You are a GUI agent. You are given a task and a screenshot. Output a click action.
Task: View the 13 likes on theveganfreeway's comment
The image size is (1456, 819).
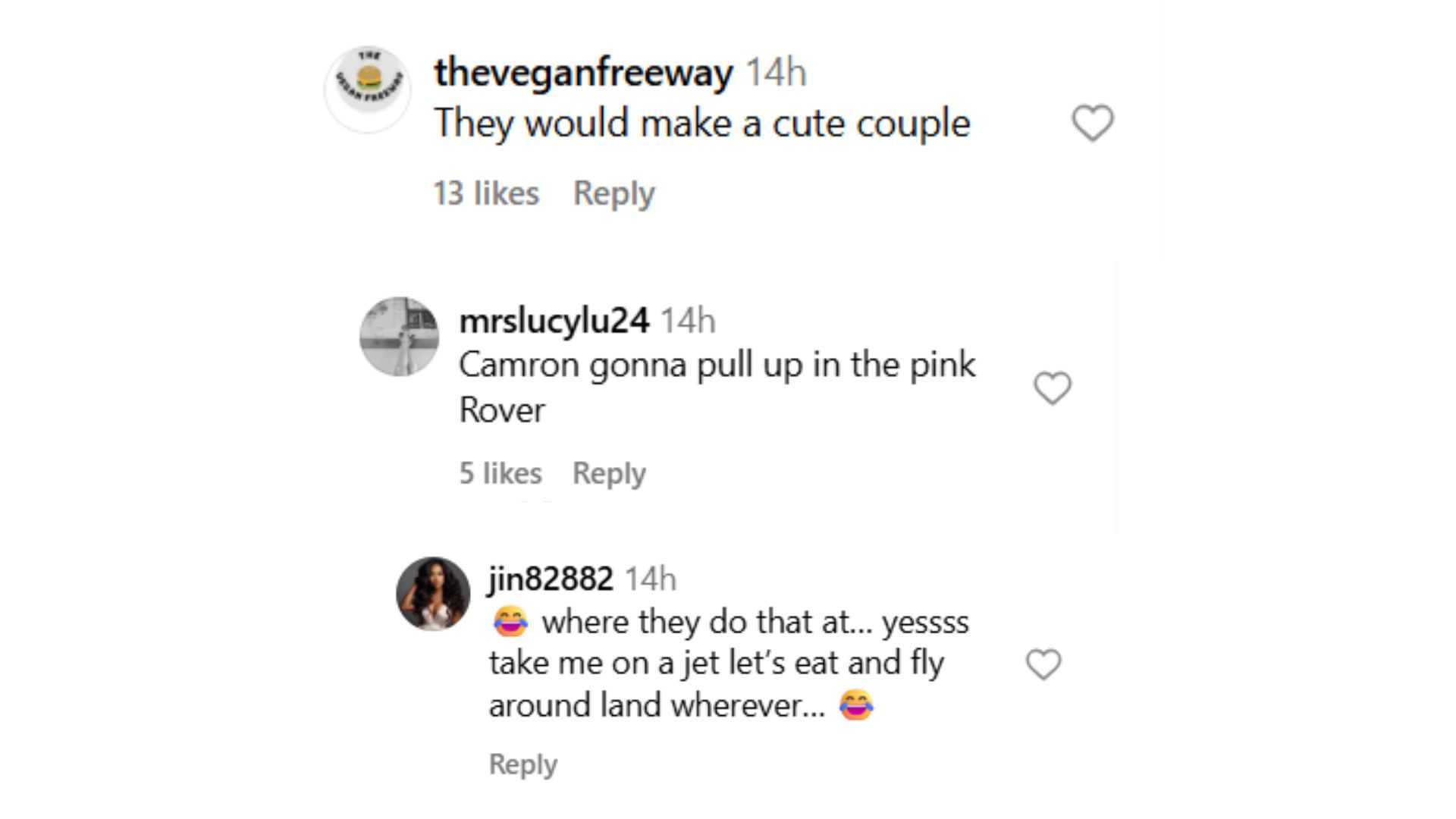[x=486, y=193]
